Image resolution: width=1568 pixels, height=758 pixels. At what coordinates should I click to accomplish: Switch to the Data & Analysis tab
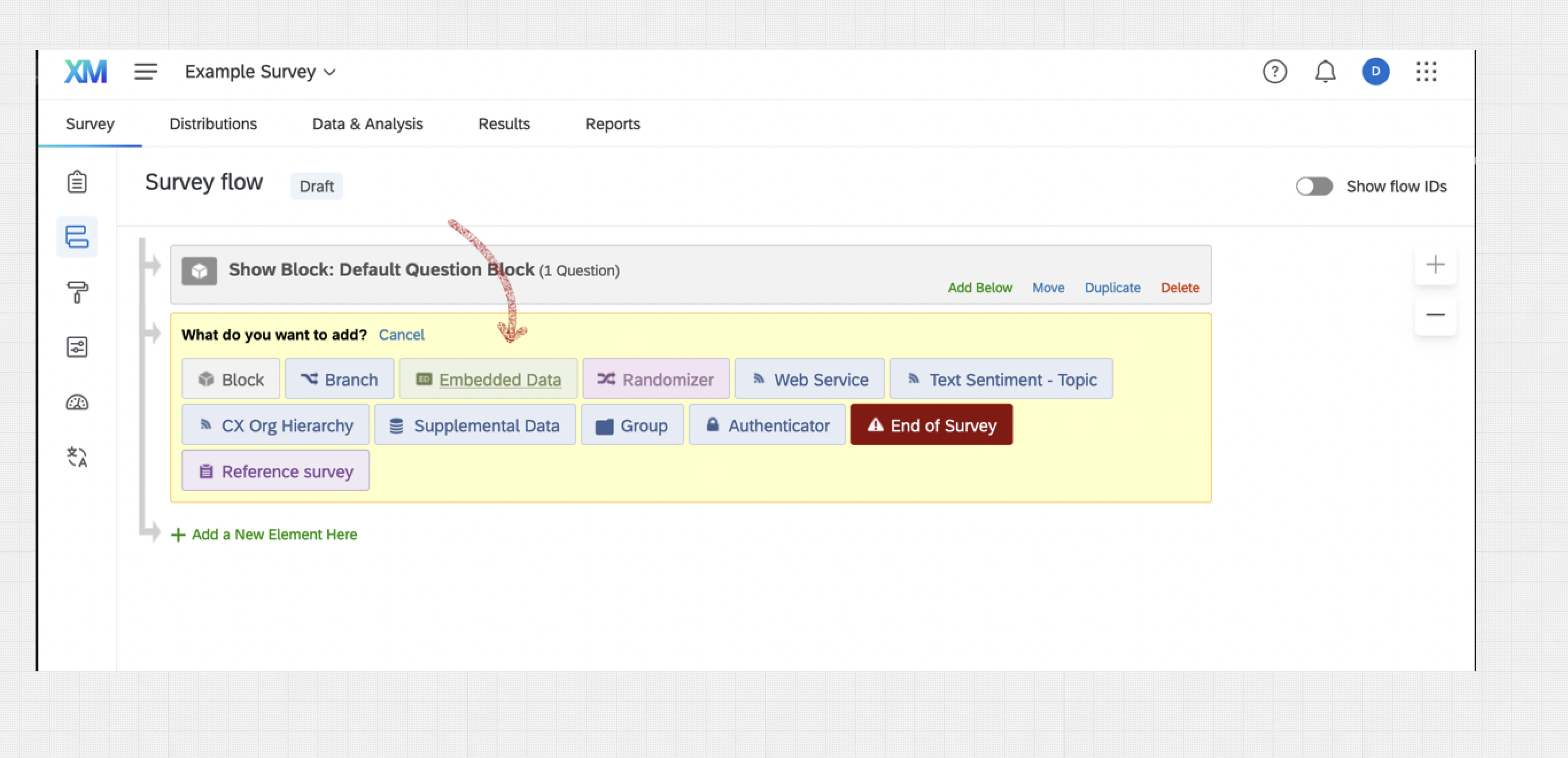(x=367, y=123)
